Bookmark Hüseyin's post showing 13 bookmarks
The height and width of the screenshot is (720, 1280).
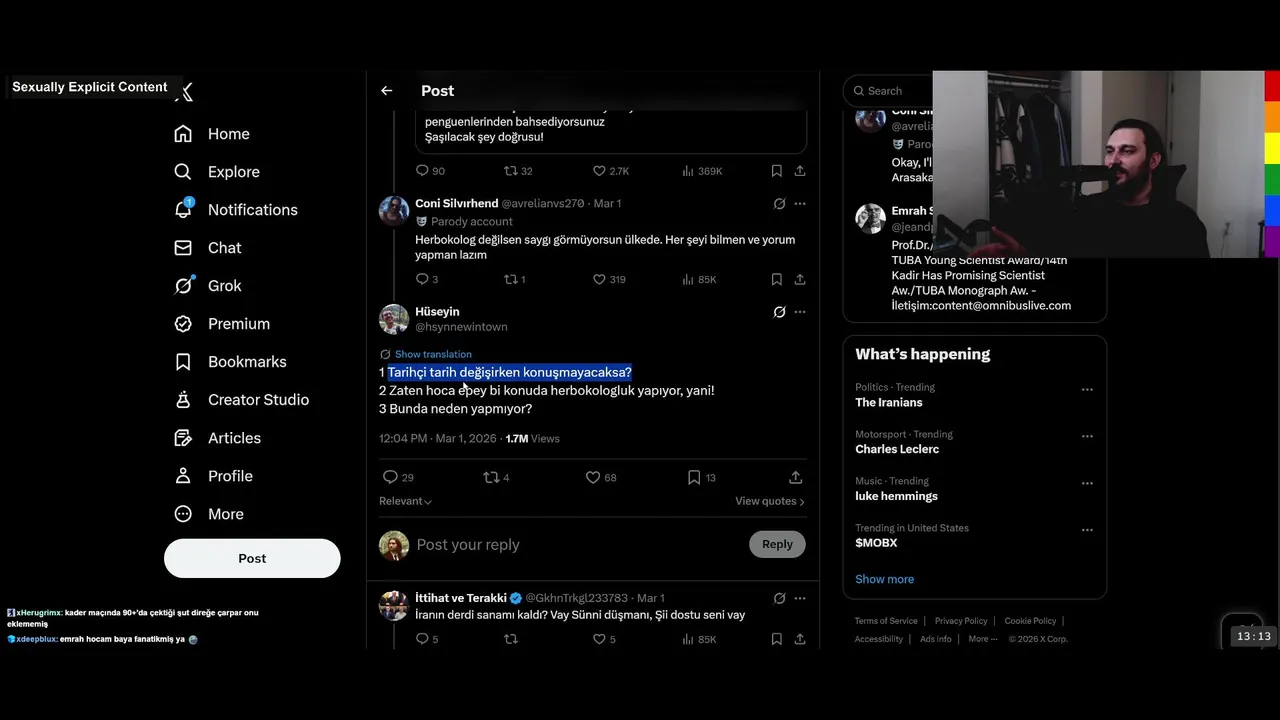coord(694,477)
